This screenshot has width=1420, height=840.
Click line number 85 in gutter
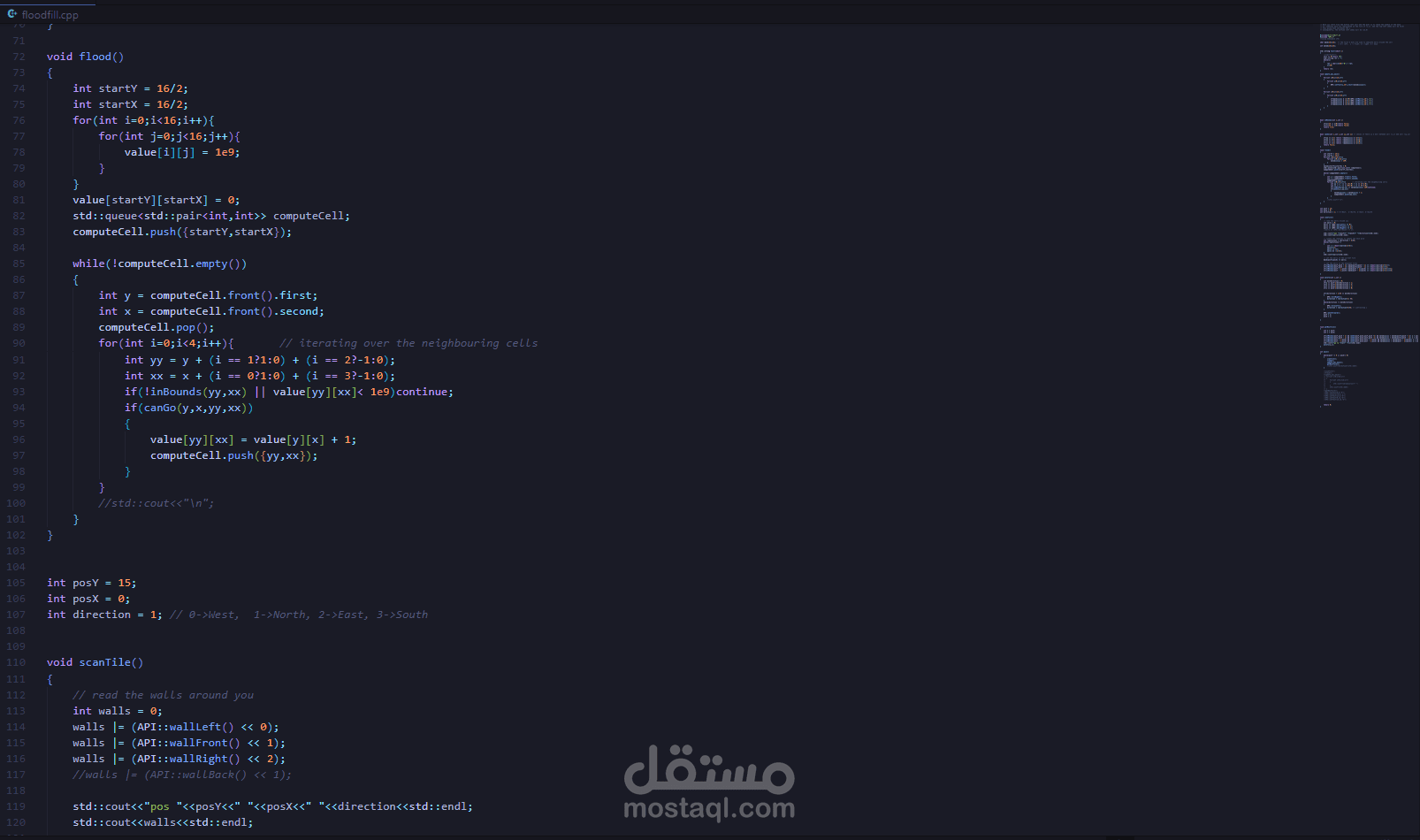[19, 263]
